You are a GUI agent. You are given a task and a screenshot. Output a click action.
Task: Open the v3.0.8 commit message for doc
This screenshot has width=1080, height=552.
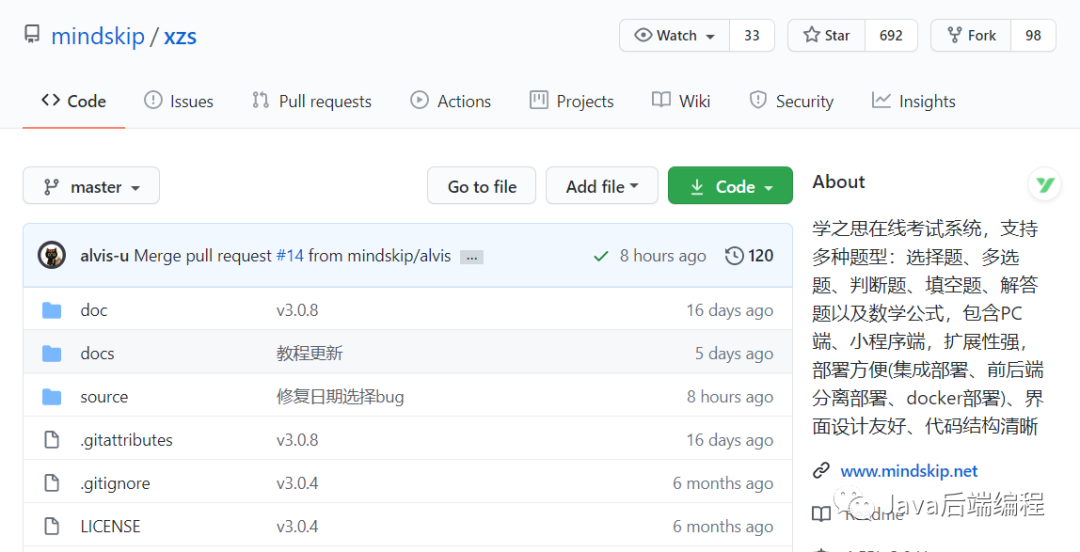point(298,311)
